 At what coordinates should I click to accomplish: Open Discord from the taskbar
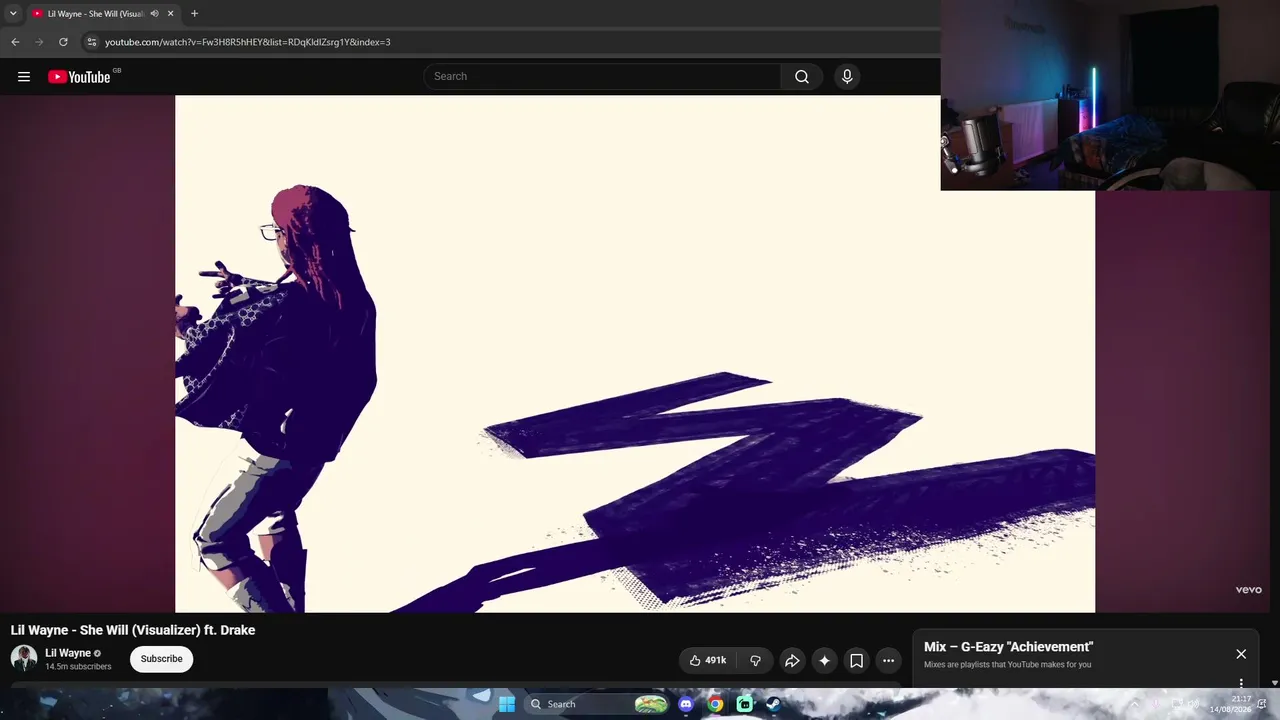685,704
